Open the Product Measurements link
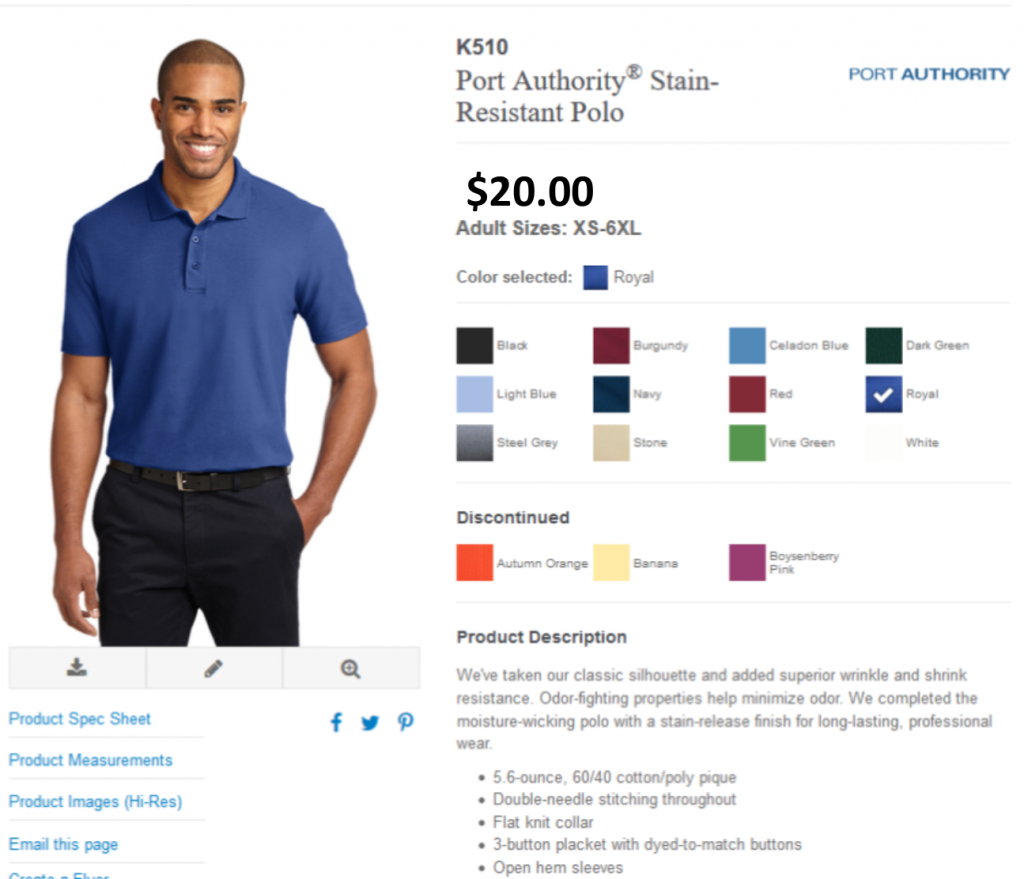Viewport: 1024px width, 879px height. (91, 760)
